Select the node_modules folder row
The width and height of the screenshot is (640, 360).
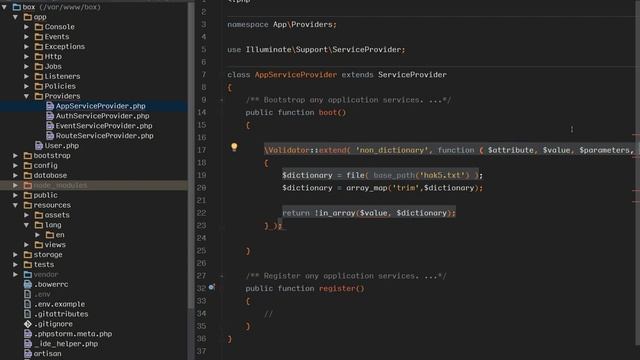click(x=93, y=185)
